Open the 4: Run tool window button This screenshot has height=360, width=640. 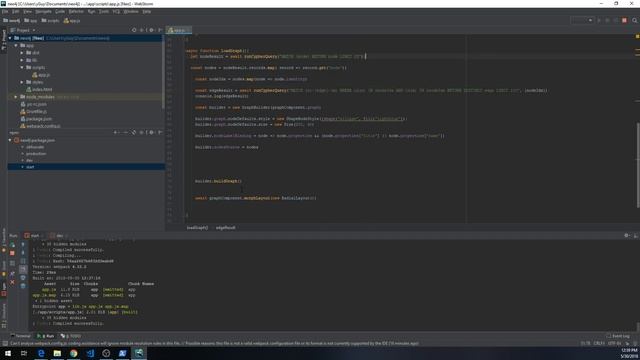coord(46,336)
